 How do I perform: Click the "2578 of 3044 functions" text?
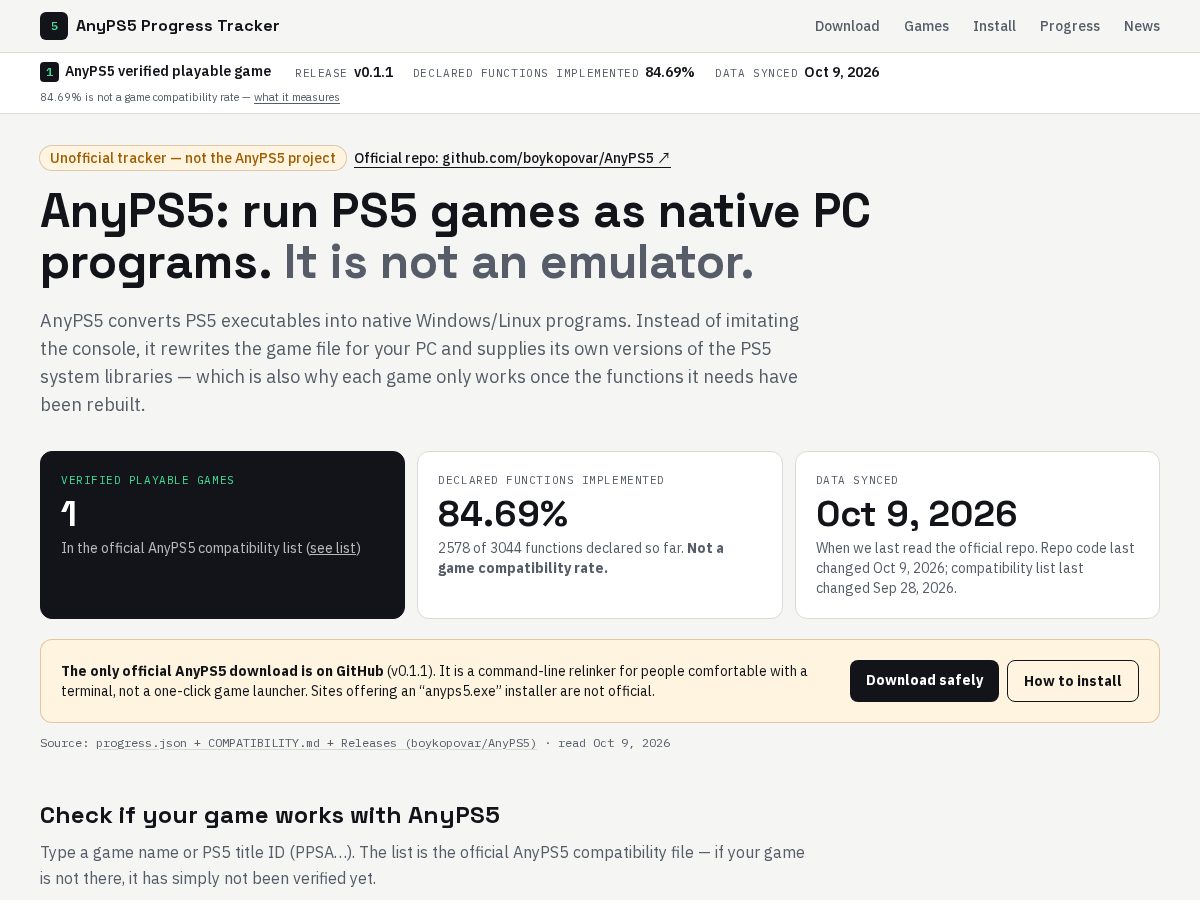(x=561, y=548)
